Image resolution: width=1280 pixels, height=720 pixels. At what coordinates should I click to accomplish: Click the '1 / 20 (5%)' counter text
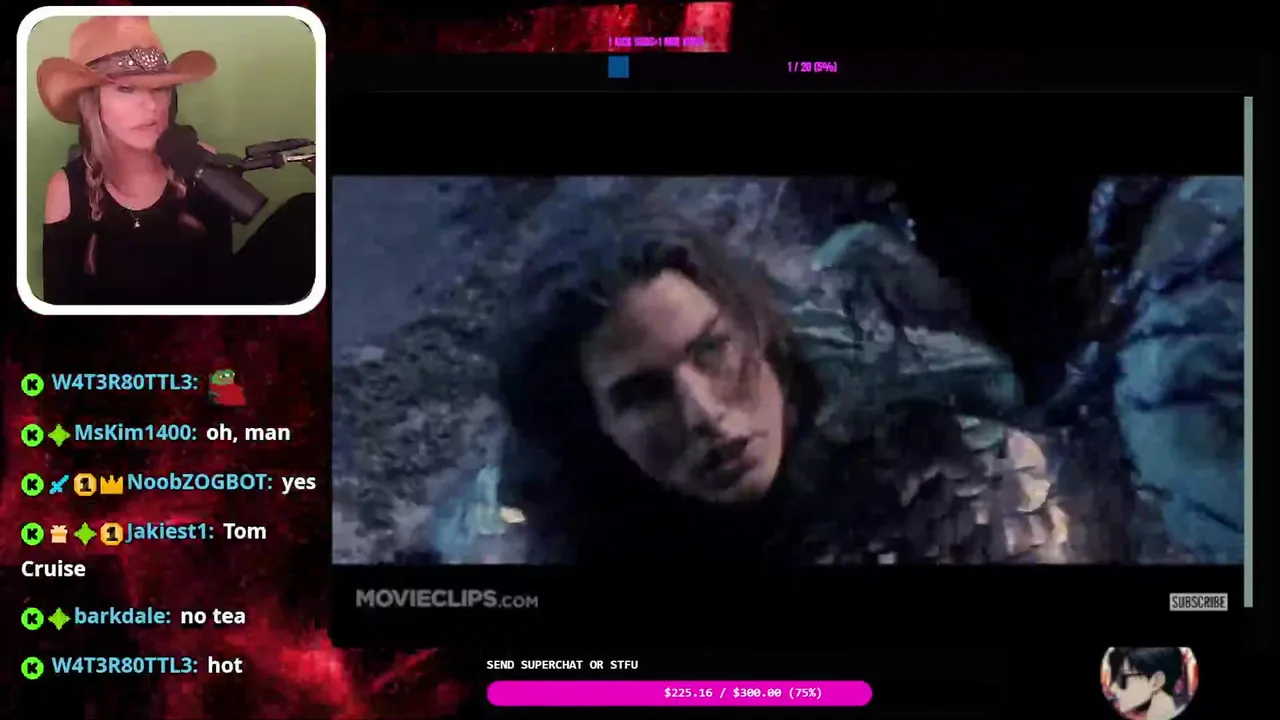click(x=812, y=67)
